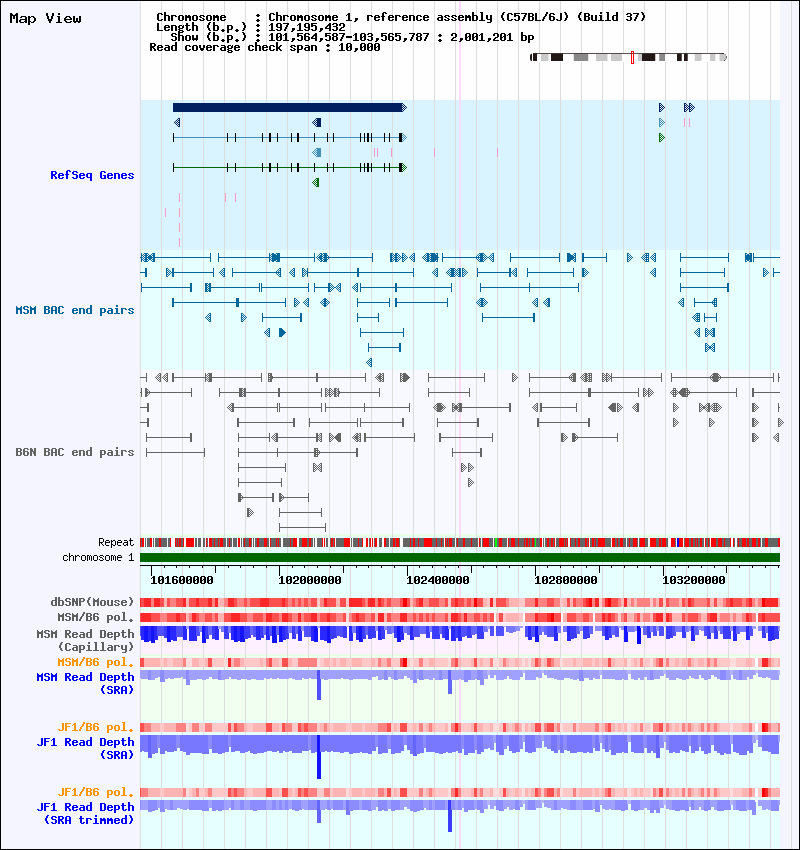Click the 102000000 ruler position label
This screenshot has height=850, width=800.
309,580
